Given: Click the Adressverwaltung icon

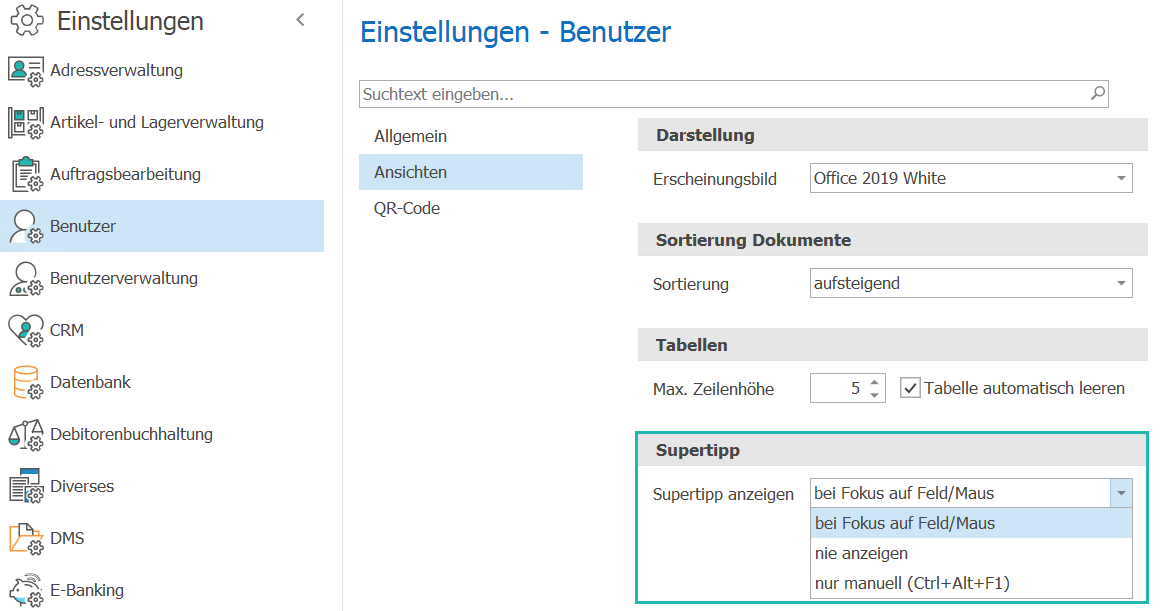Looking at the screenshot, I should [26, 72].
